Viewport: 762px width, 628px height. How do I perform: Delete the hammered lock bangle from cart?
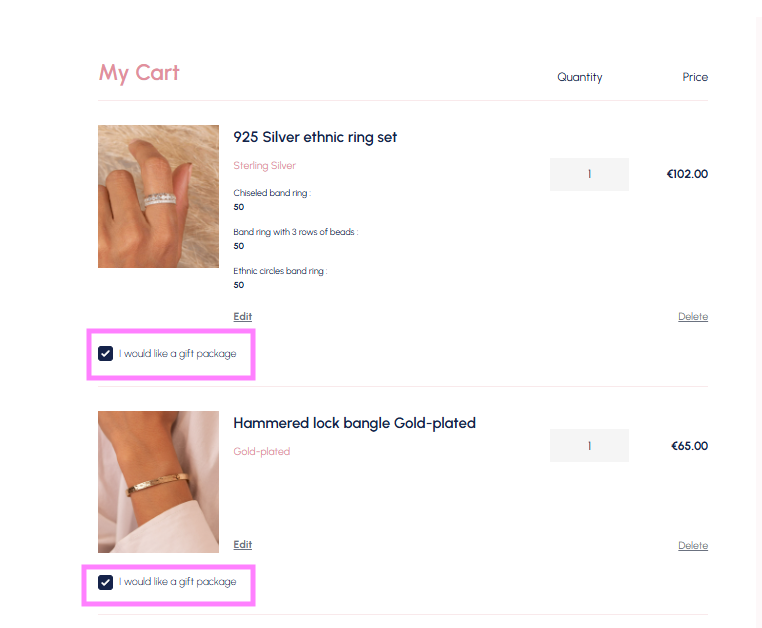(x=692, y=546)
